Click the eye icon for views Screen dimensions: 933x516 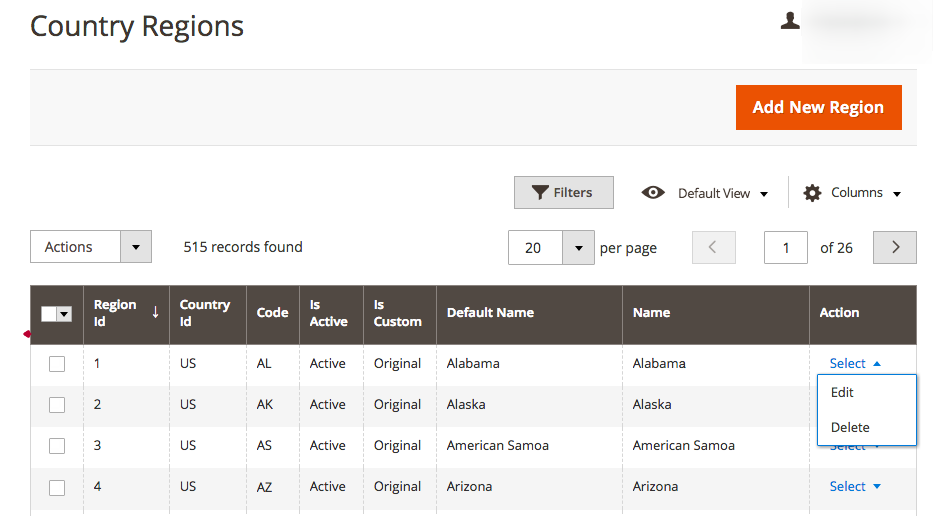pos(653,193)
